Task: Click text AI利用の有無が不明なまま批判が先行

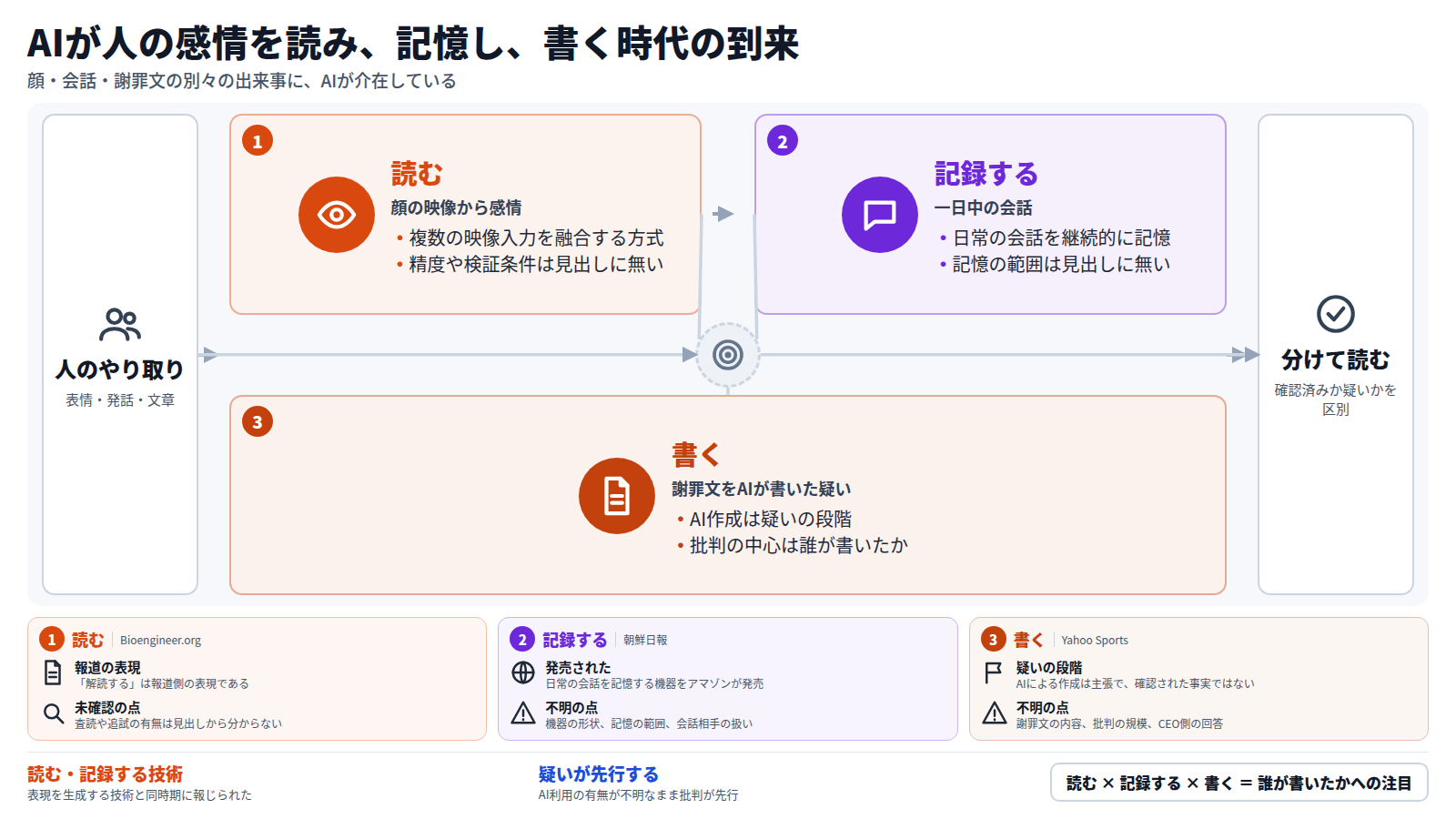Action: 639,795
